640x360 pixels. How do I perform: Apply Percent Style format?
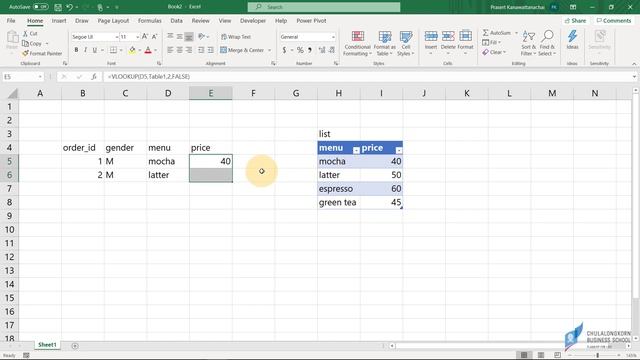(300, 50)
